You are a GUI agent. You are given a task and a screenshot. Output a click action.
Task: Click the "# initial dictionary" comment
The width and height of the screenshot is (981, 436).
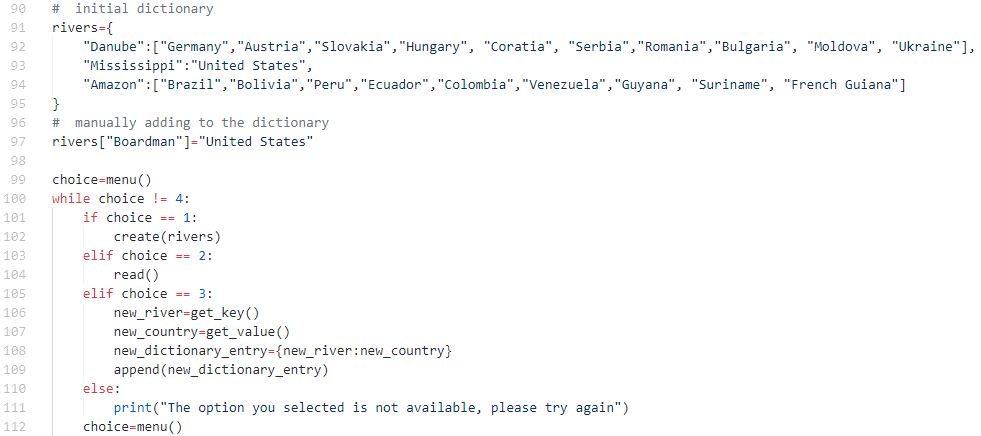(133, 9)
